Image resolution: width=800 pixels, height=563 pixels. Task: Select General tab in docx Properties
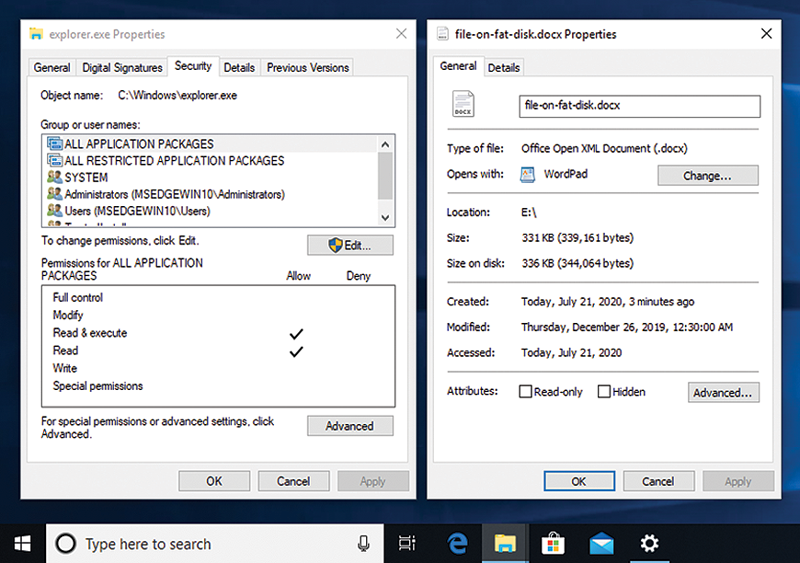tap(458, 66)
